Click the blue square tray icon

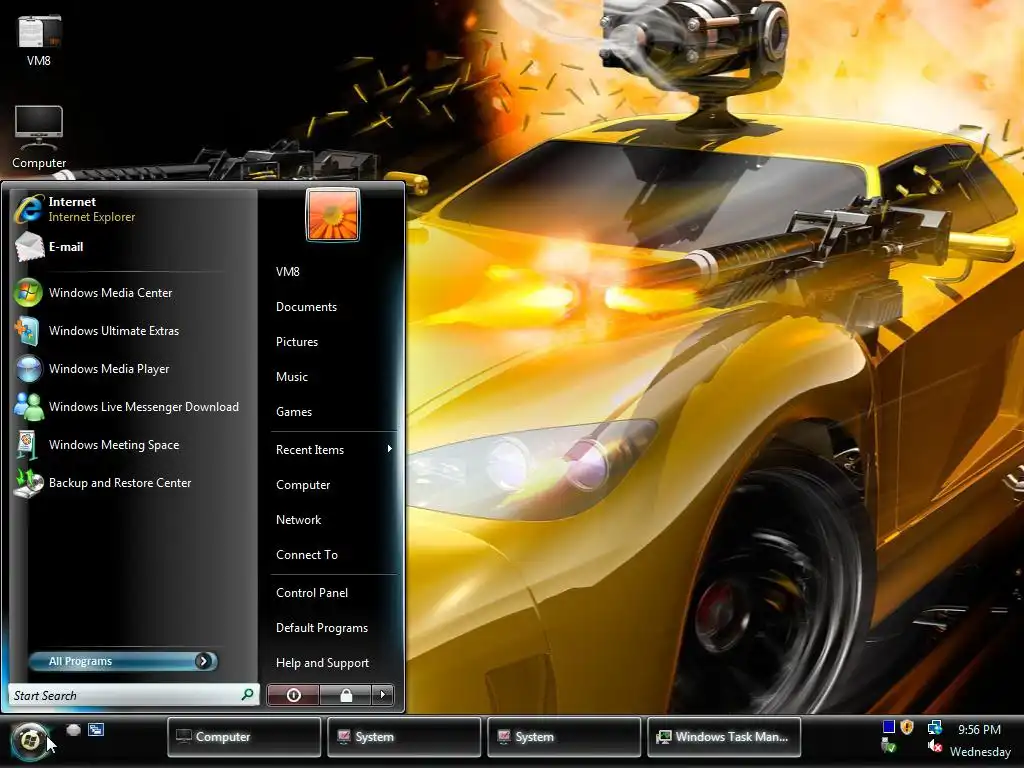coord(888,726)
